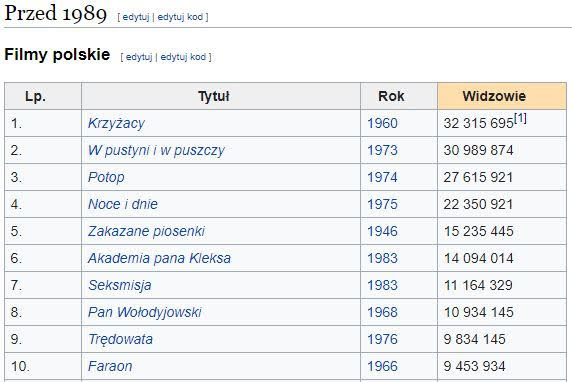572x382 pixels.
Task: Sort table by Widzowie column header
Action: pos(502,96)
